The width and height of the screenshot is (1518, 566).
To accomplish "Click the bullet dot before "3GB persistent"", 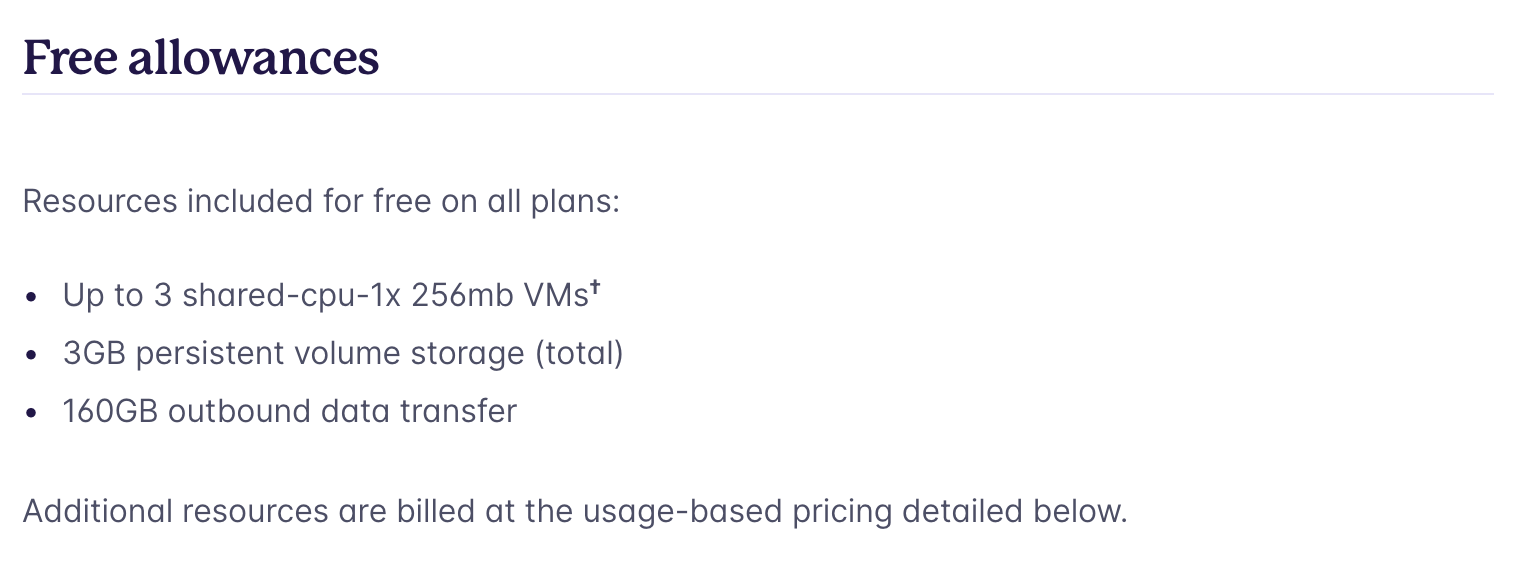I will pyautogui.click(x=33, y=355).
